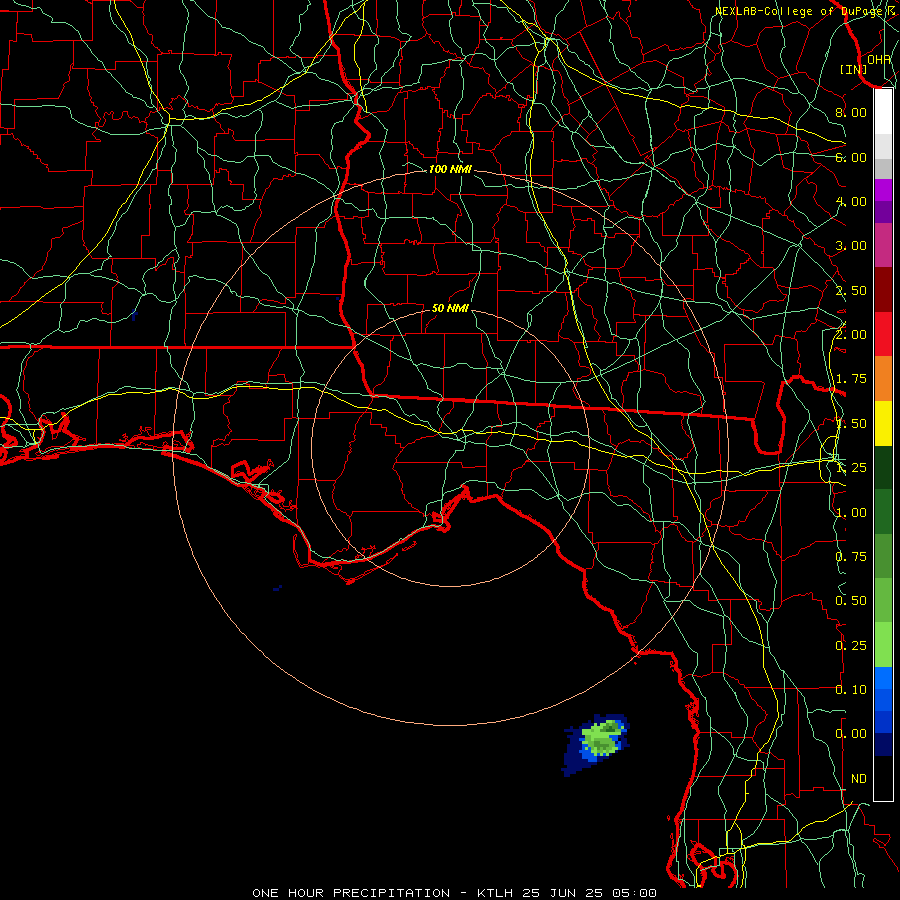900x900 pixels.
Task: Click the 3.00 legend value
Action: pos(851,246)
